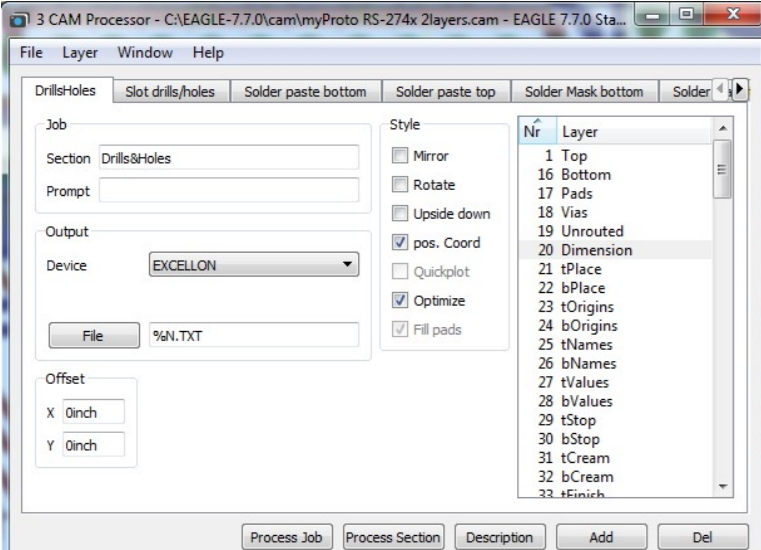Switch to the Solder paste top tab

tap(445, 92)
